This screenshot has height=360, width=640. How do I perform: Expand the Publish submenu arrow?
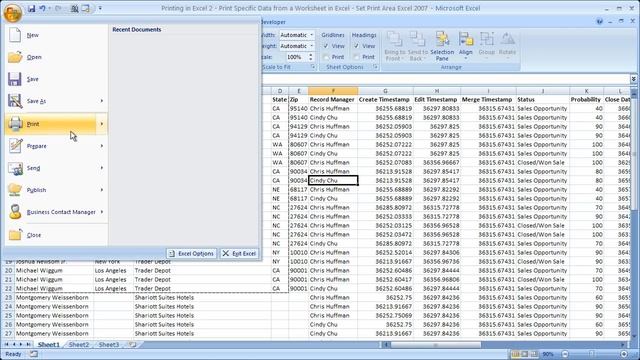tap(102, 190)
